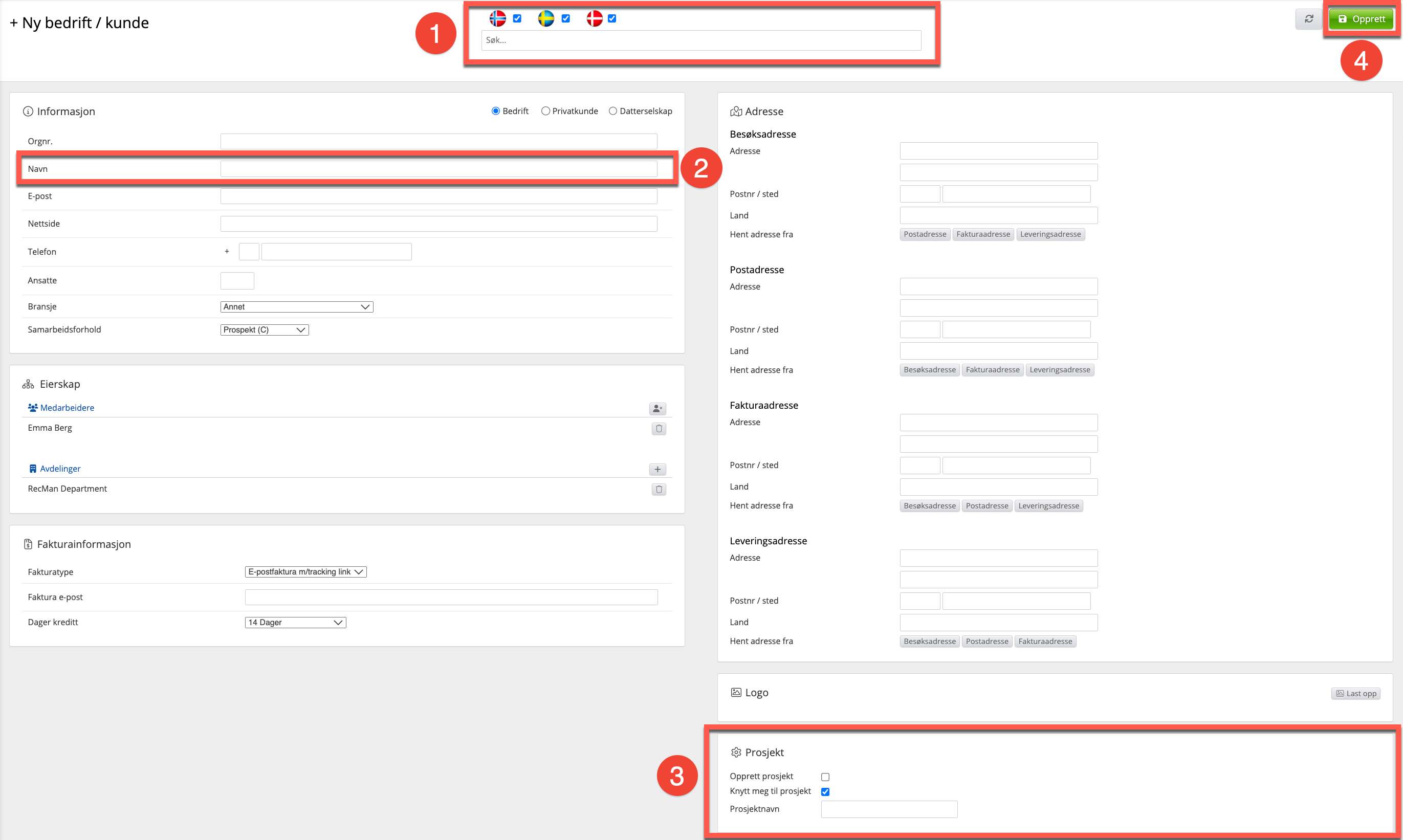Screen dimensions: 1403x840
Task: Click the Norwegian flag icon
Action: click(498, 19)
